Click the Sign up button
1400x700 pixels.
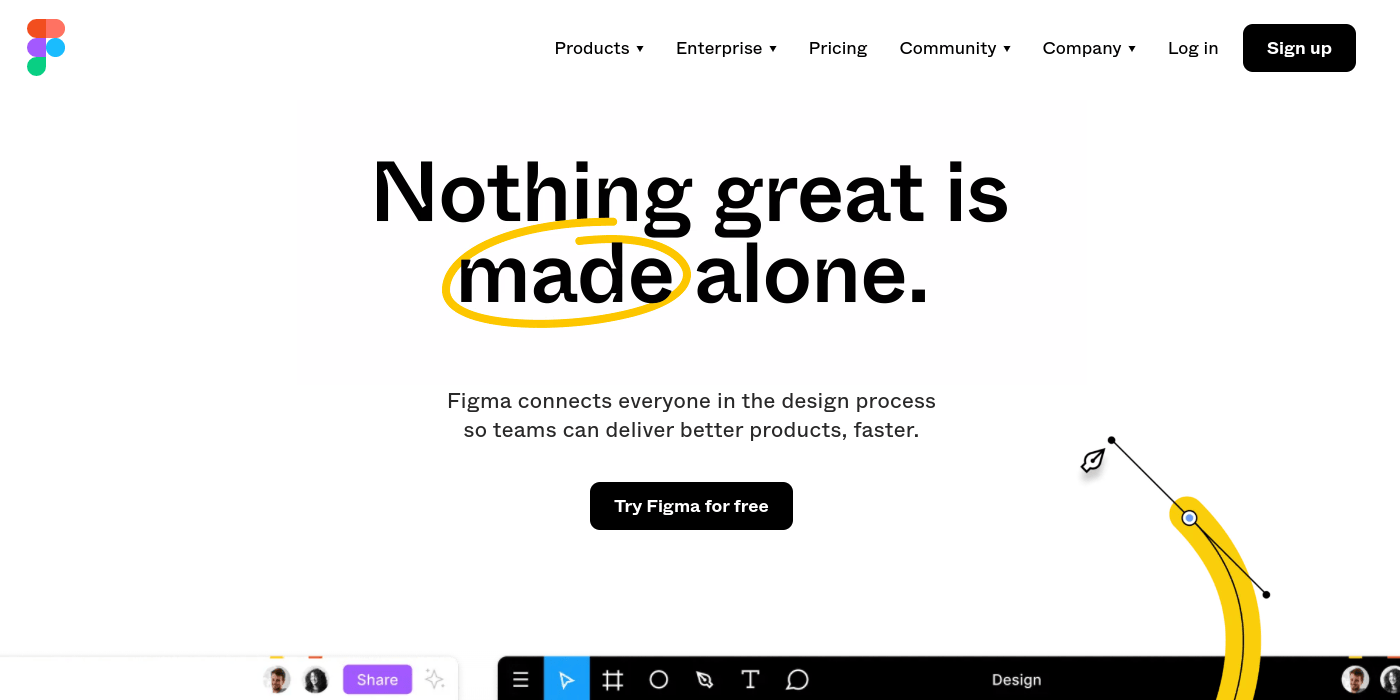coord(1299,47)
